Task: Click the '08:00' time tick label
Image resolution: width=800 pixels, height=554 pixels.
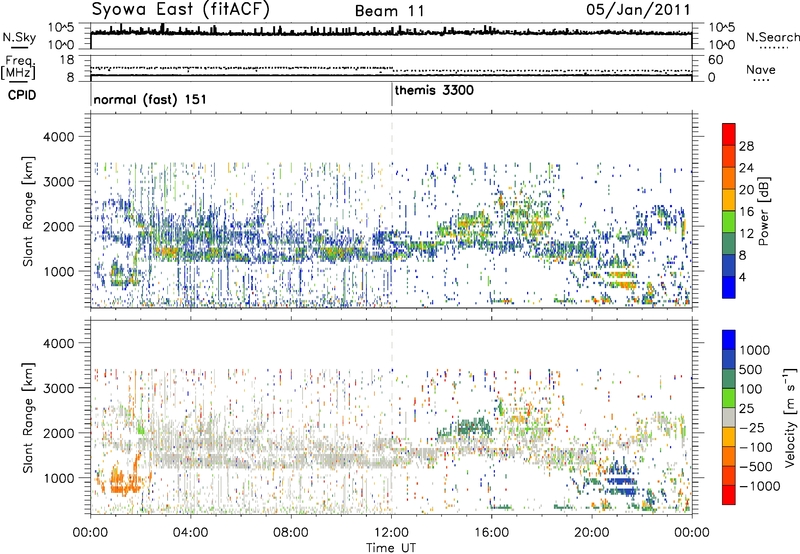Action: click(291, 533)
